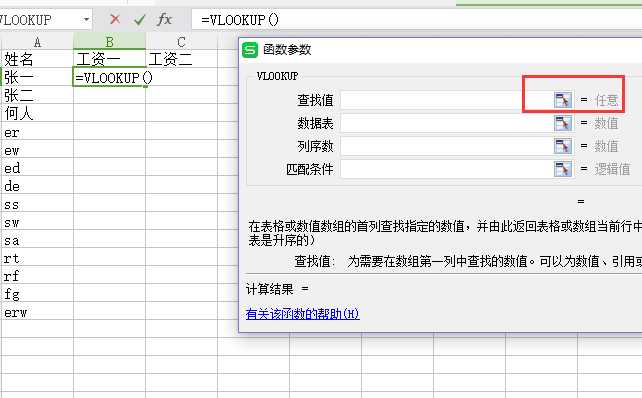The width and height of the screenshot is (642, 398).
Task: Click into the 匹配条件 input field
Action: [447, 169]
